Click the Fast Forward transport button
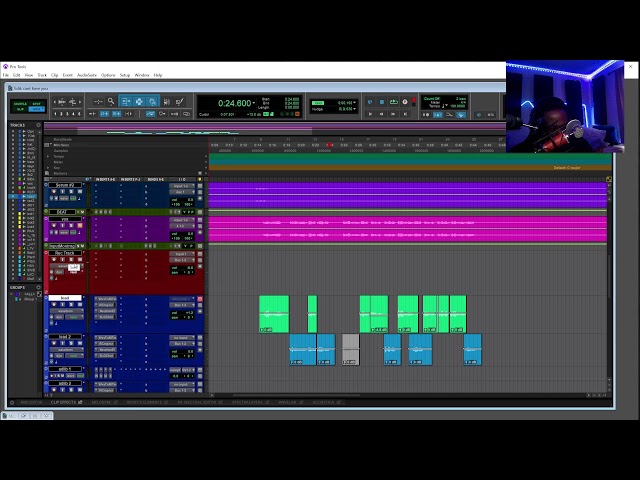 pyautogui.click(x=393, y=114)
